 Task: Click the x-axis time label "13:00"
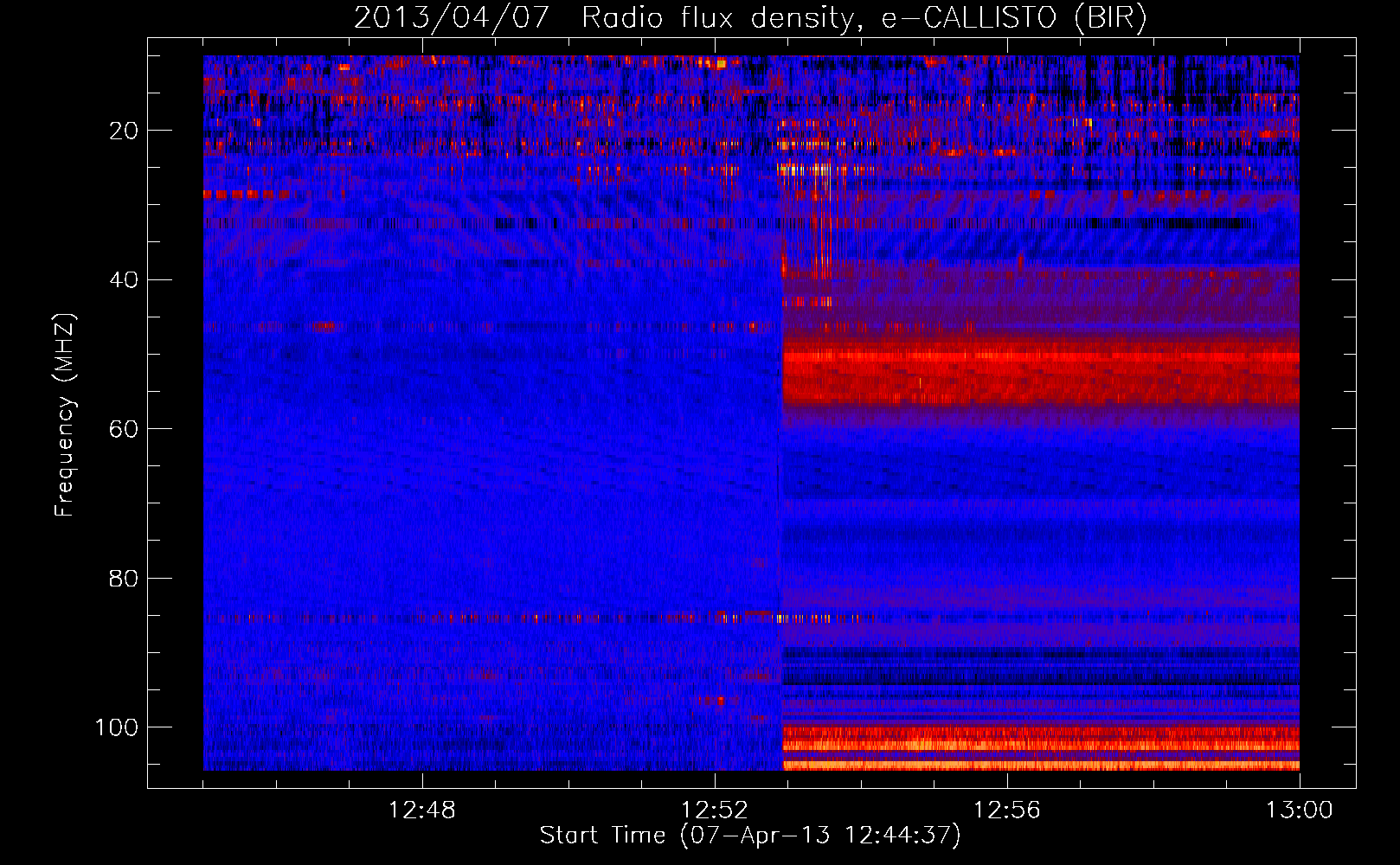point(1300,811)
